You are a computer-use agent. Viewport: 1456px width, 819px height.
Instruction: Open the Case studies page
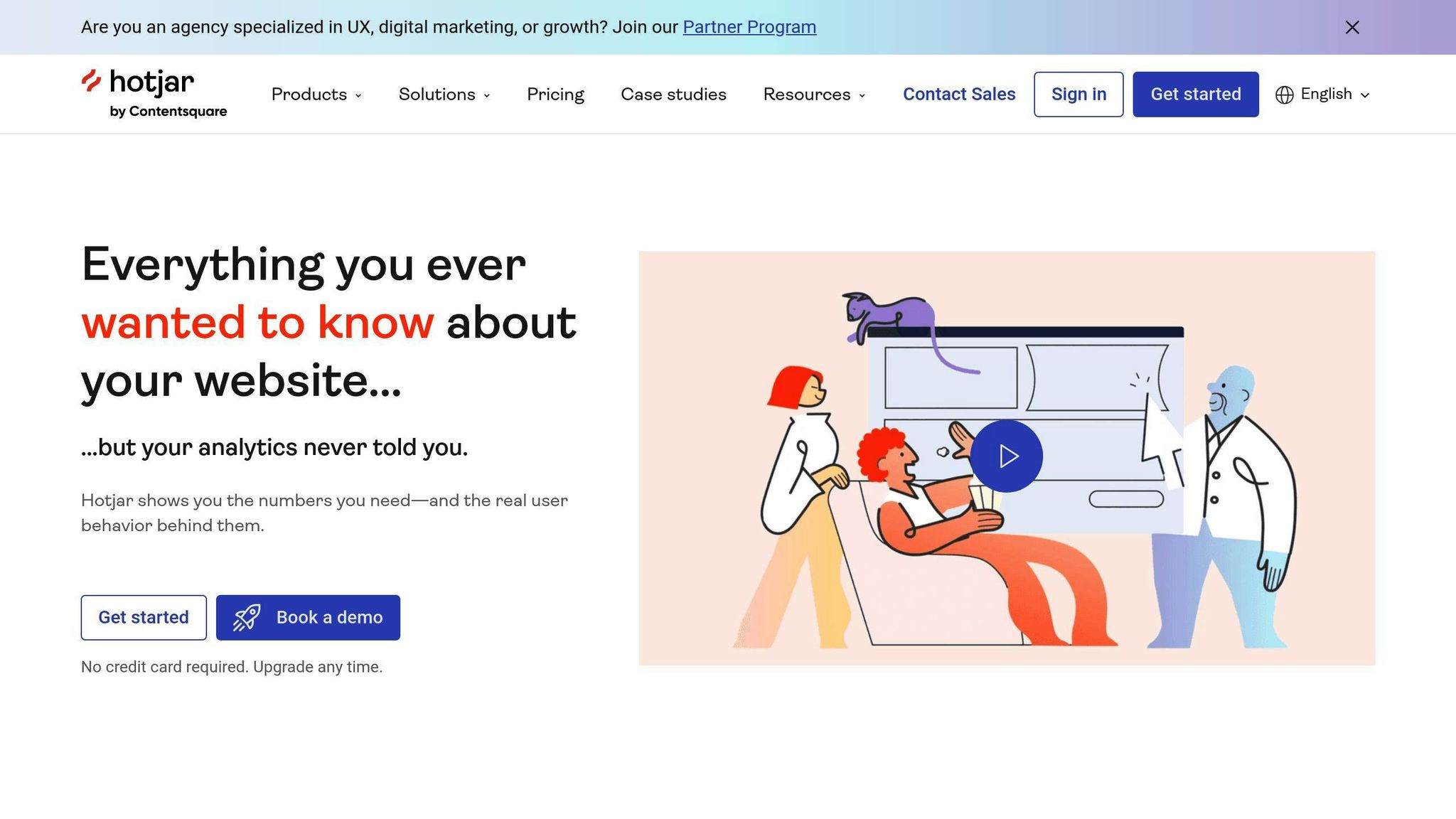tap(673, 95)
